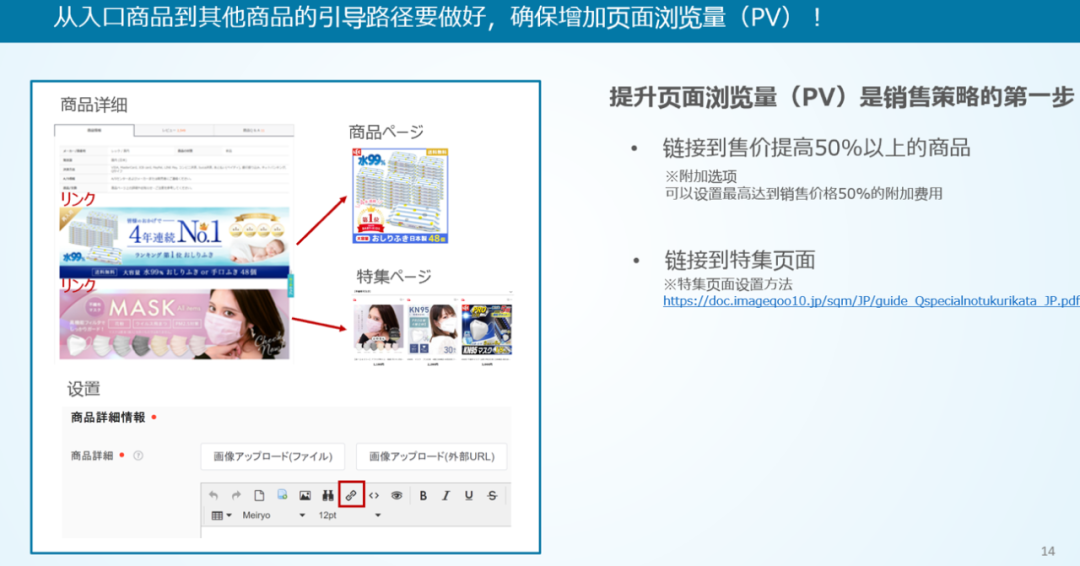Click the template page icon with green plus

pyautogui.click(x=282, y=496)
